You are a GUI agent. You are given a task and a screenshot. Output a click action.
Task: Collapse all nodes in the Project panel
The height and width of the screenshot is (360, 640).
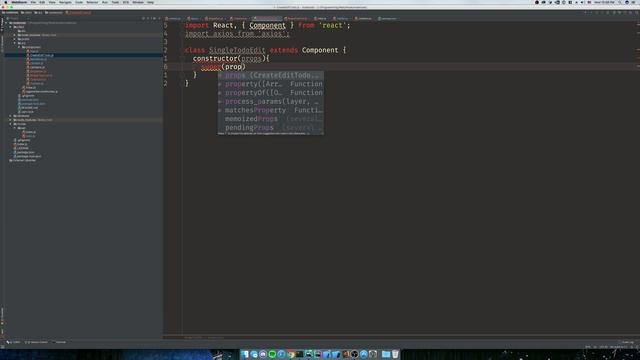point(149,18)
